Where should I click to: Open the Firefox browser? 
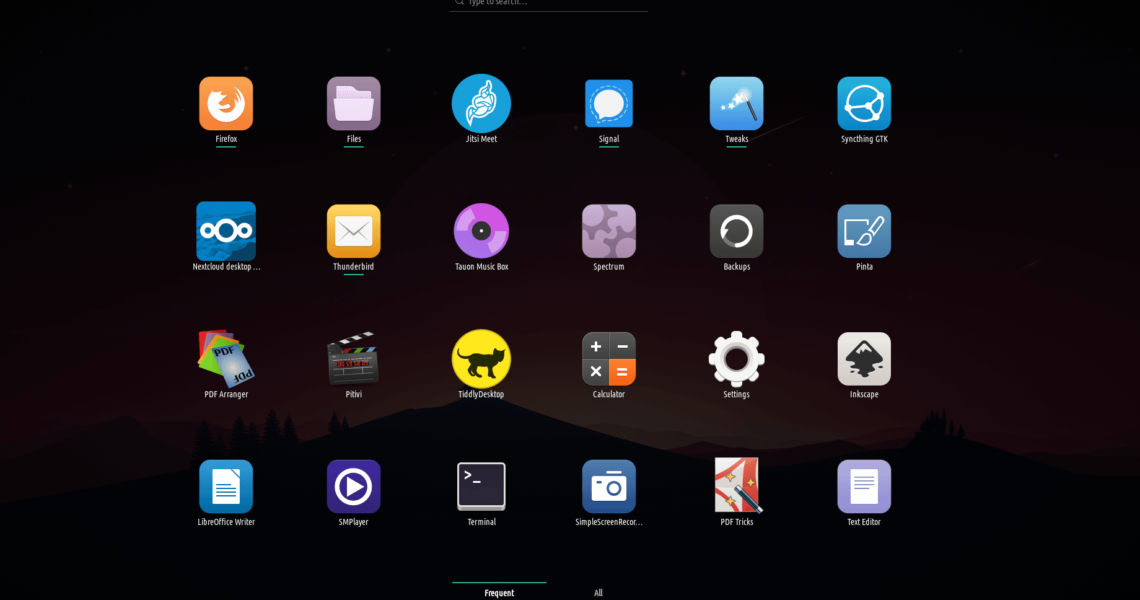click(226, 104)
